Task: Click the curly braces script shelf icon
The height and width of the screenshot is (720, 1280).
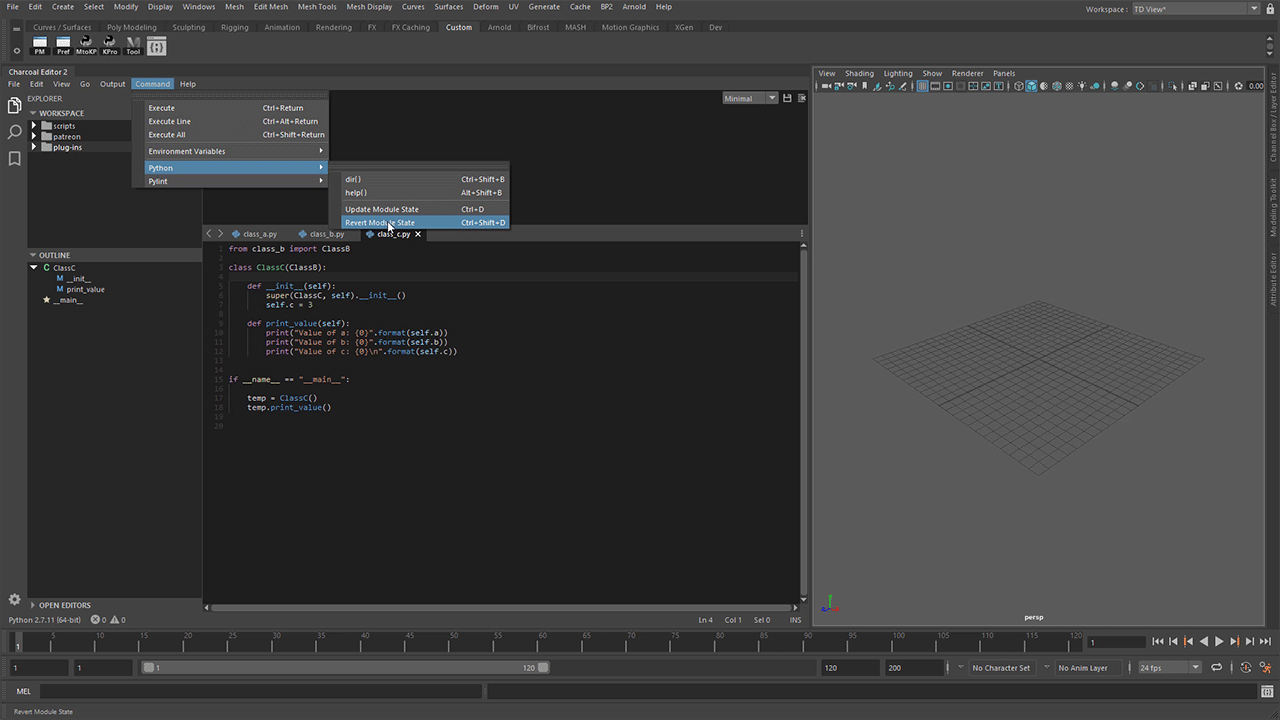Action: 156,46
